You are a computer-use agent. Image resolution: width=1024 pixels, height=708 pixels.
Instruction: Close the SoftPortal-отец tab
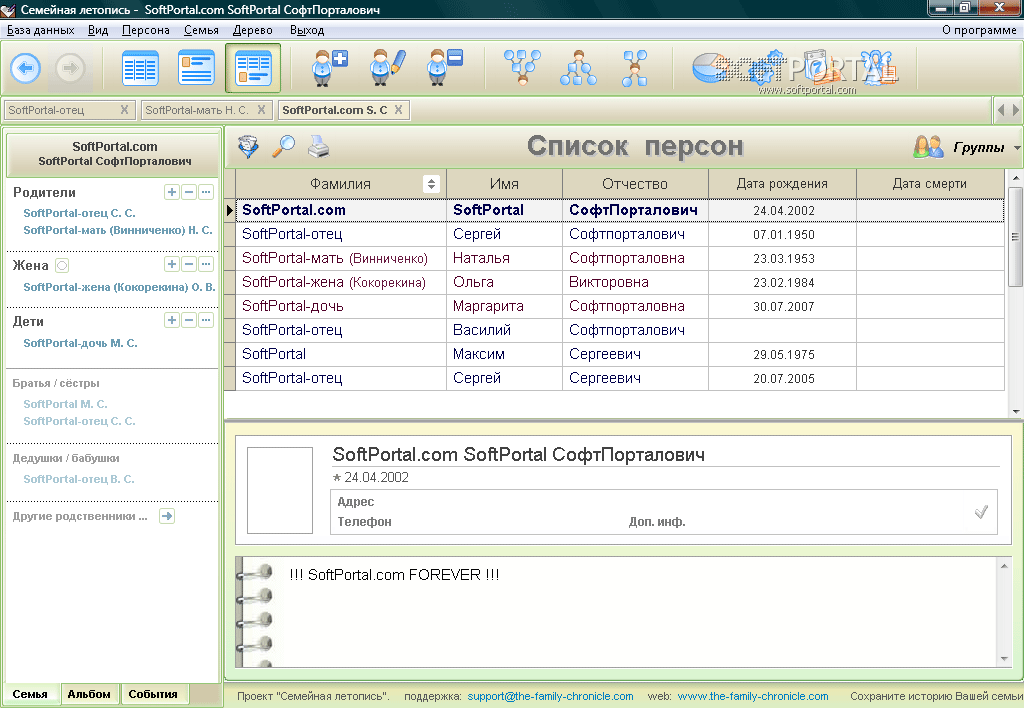point(124,110)
